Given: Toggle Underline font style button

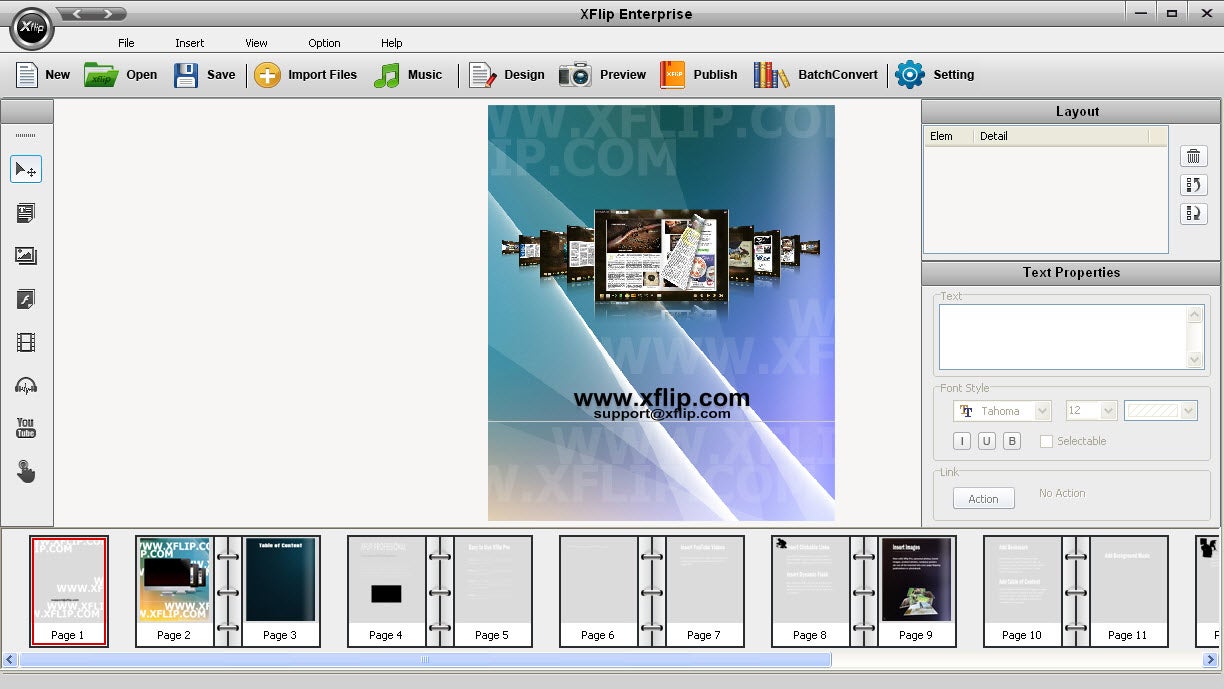Looking at the screenshot, I should tap(987, 441).
